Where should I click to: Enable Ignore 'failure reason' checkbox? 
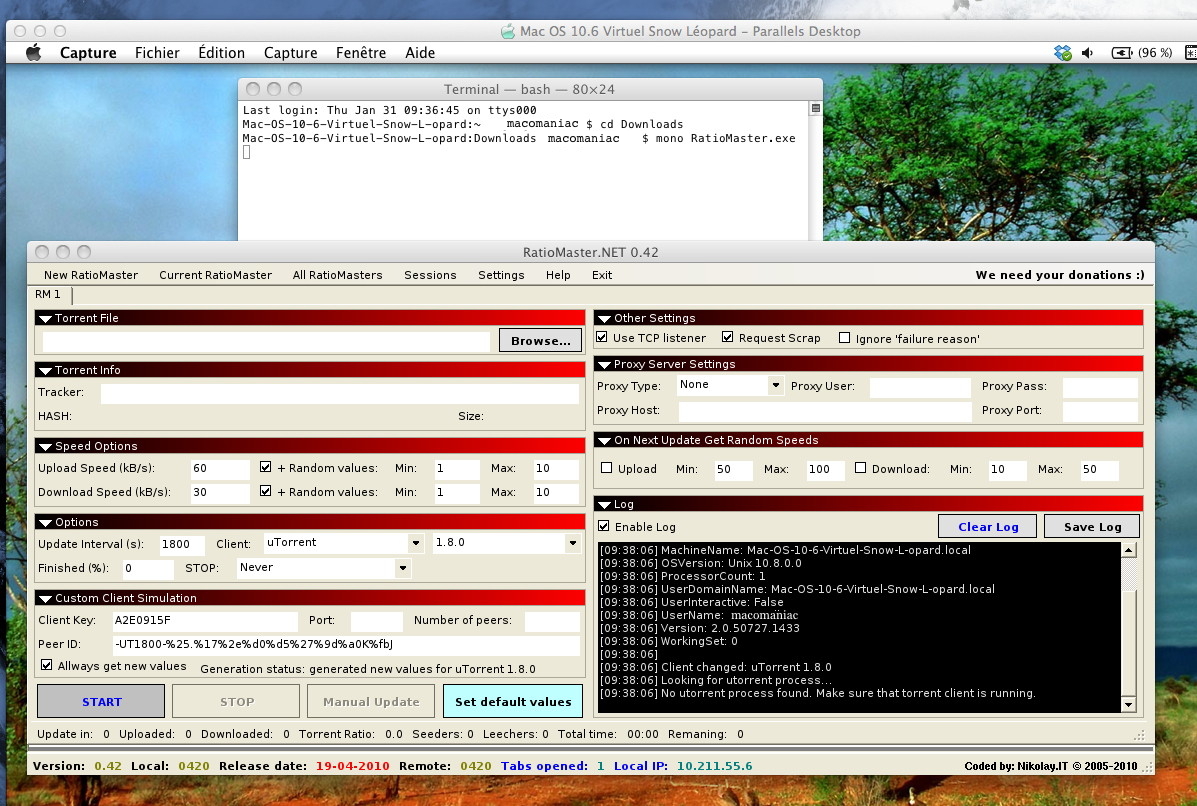(x=844, y=337)
